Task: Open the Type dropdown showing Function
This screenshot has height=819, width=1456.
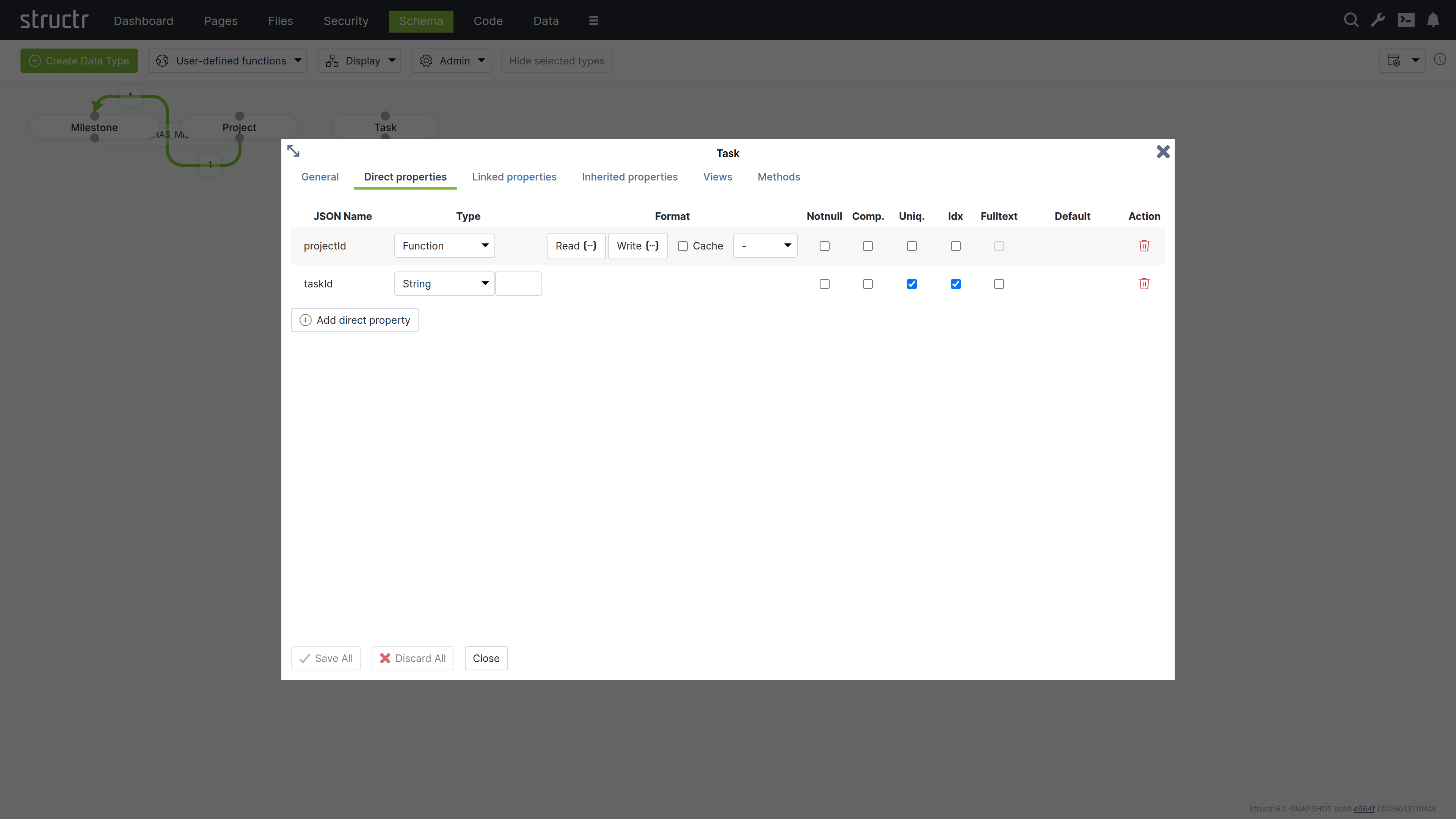Action: click(x=444, y=246)
